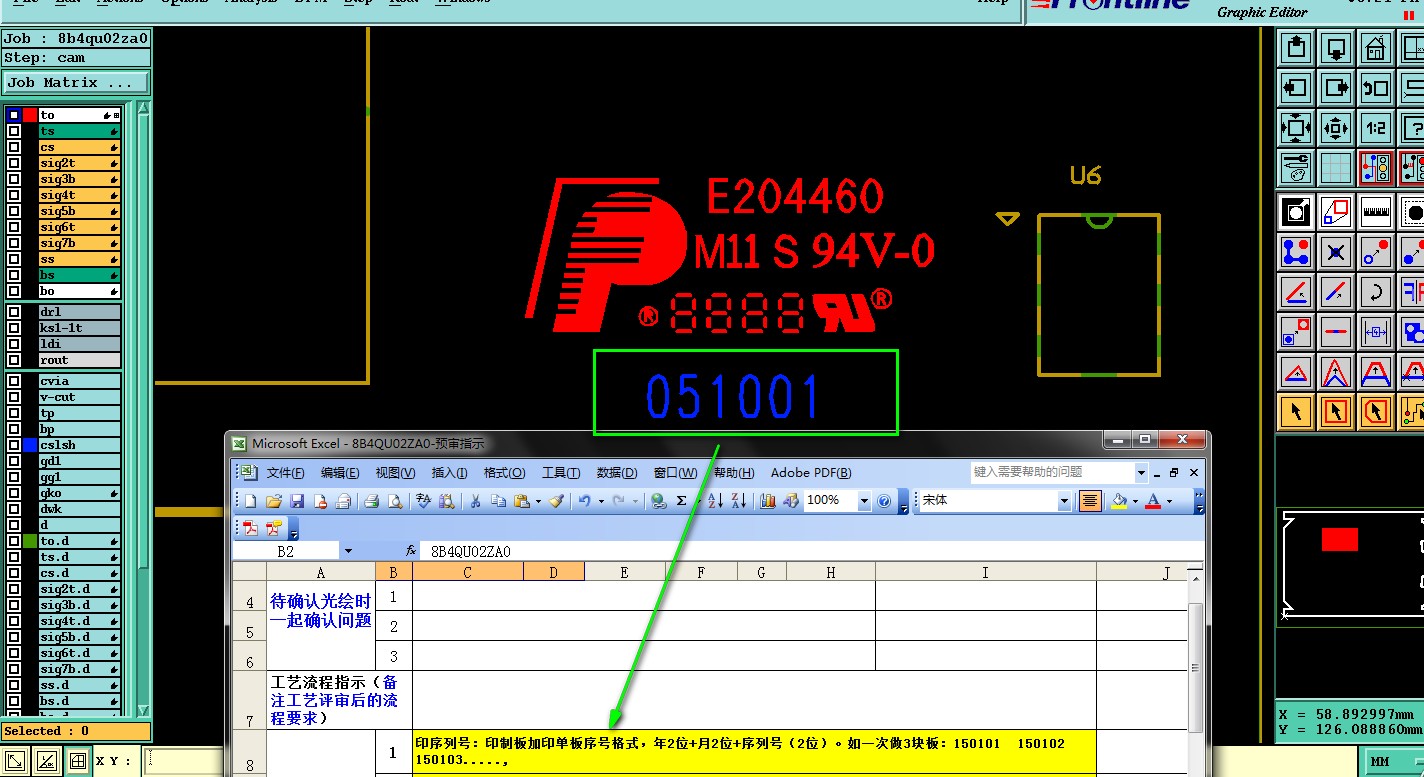1424x777 pixels.
Task: Toggle the checkbox for layer ts
Action: 14,131
